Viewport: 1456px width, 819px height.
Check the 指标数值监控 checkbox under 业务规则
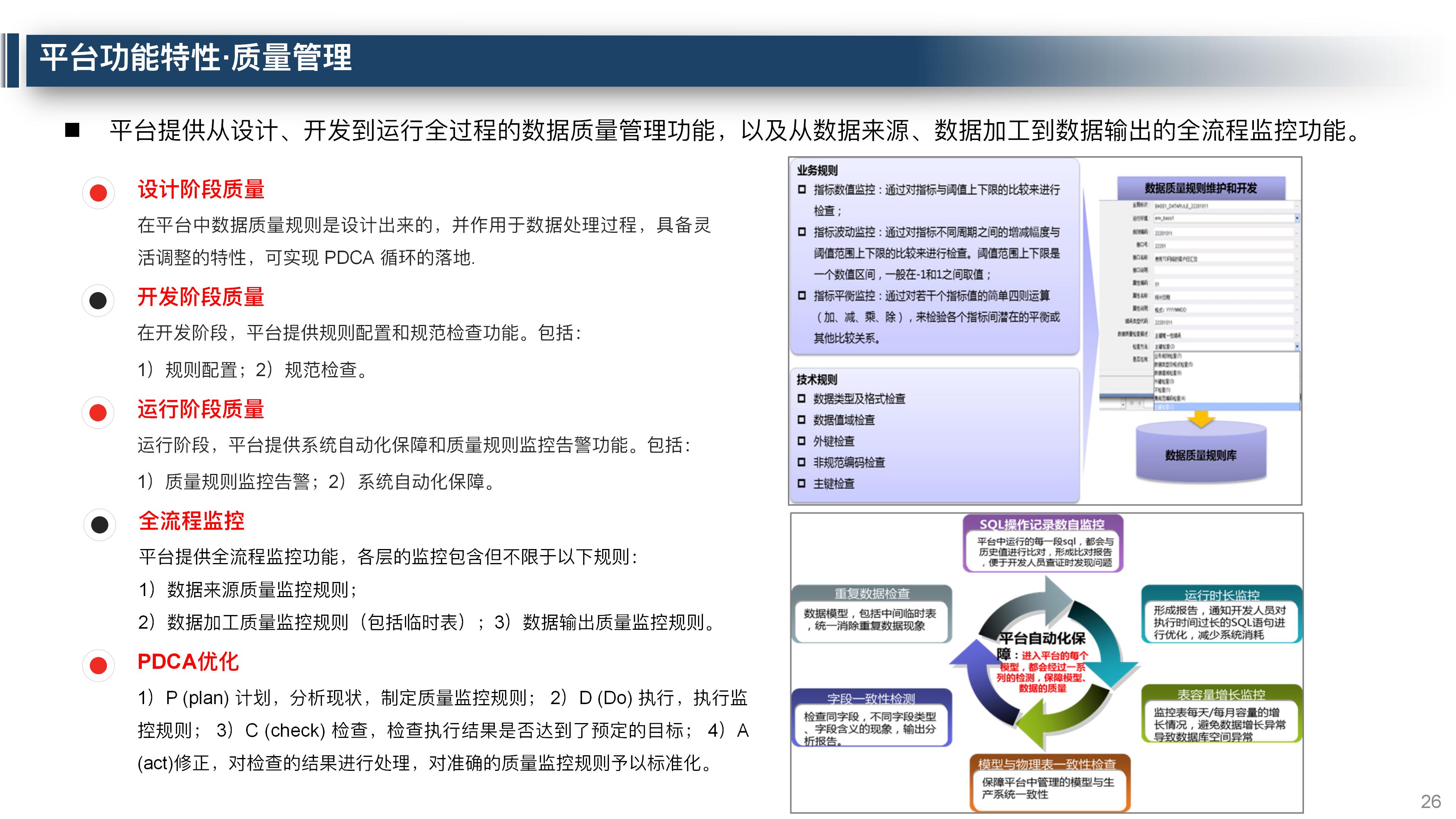802,190
